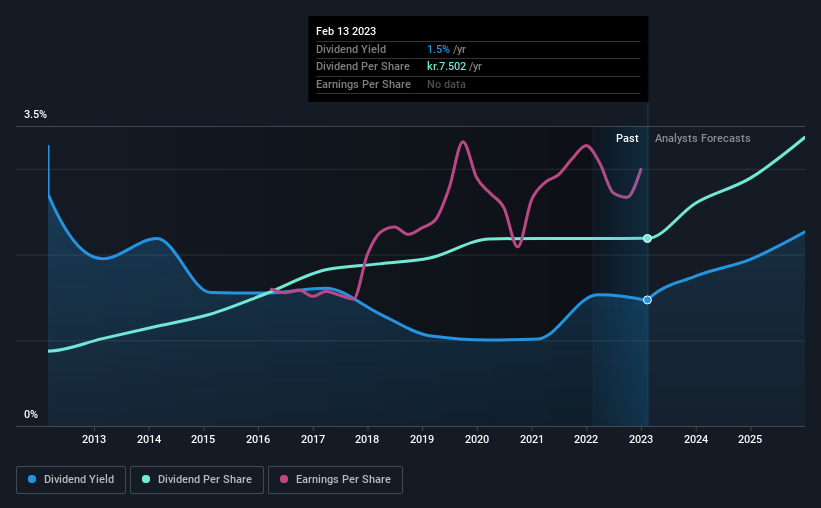Click the 3.5% y-axis label
The image size is (821, 508).
pos(35,114)
